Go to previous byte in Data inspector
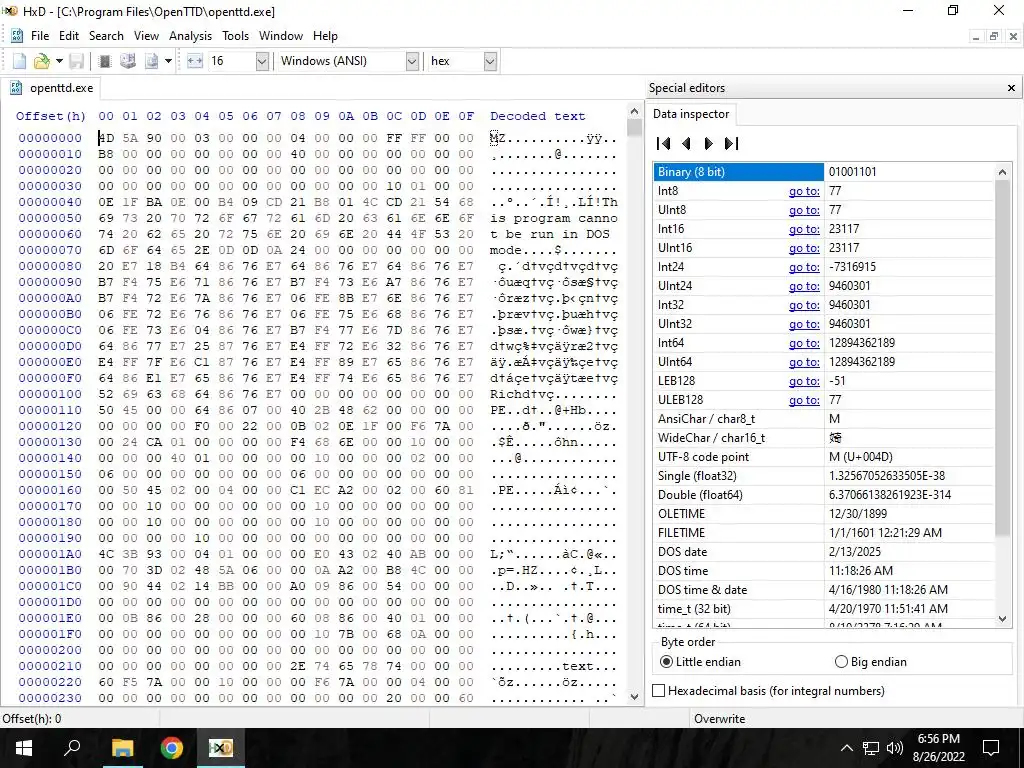Image resolution: width=1024 pixels, height=768 pixels. pos(686,143)
